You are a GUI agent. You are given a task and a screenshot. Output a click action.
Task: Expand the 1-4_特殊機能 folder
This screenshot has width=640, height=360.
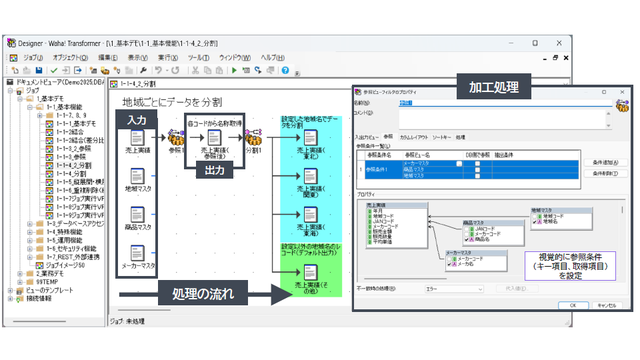click(30, 232)
